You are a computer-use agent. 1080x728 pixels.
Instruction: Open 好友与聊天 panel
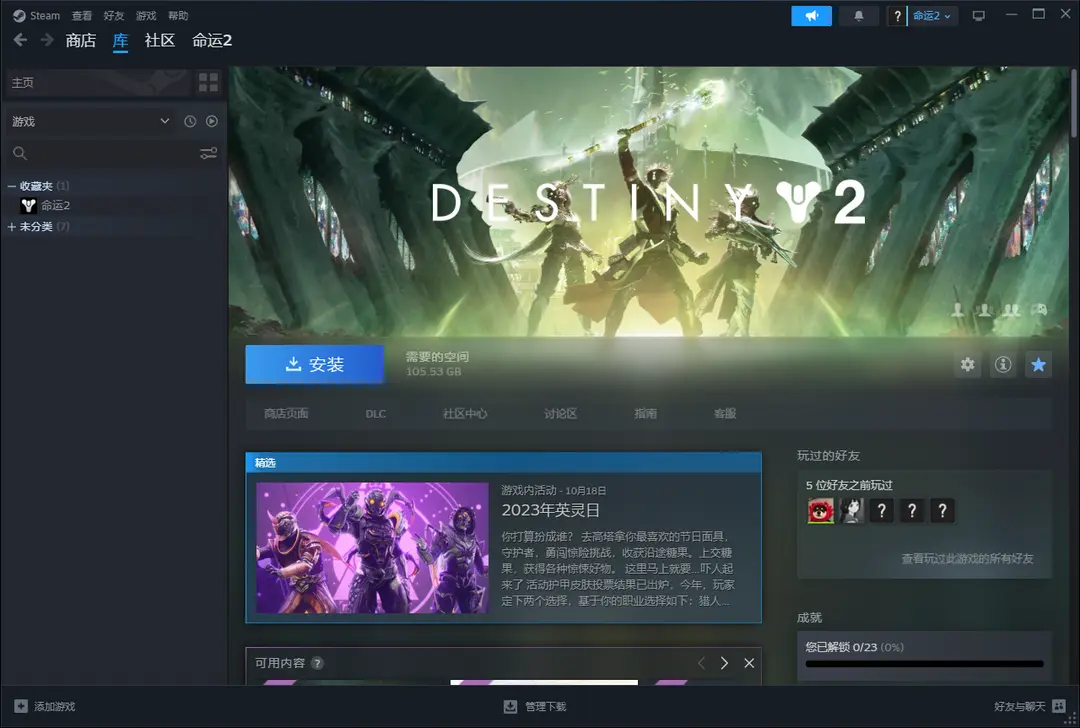pos(1029,706)
